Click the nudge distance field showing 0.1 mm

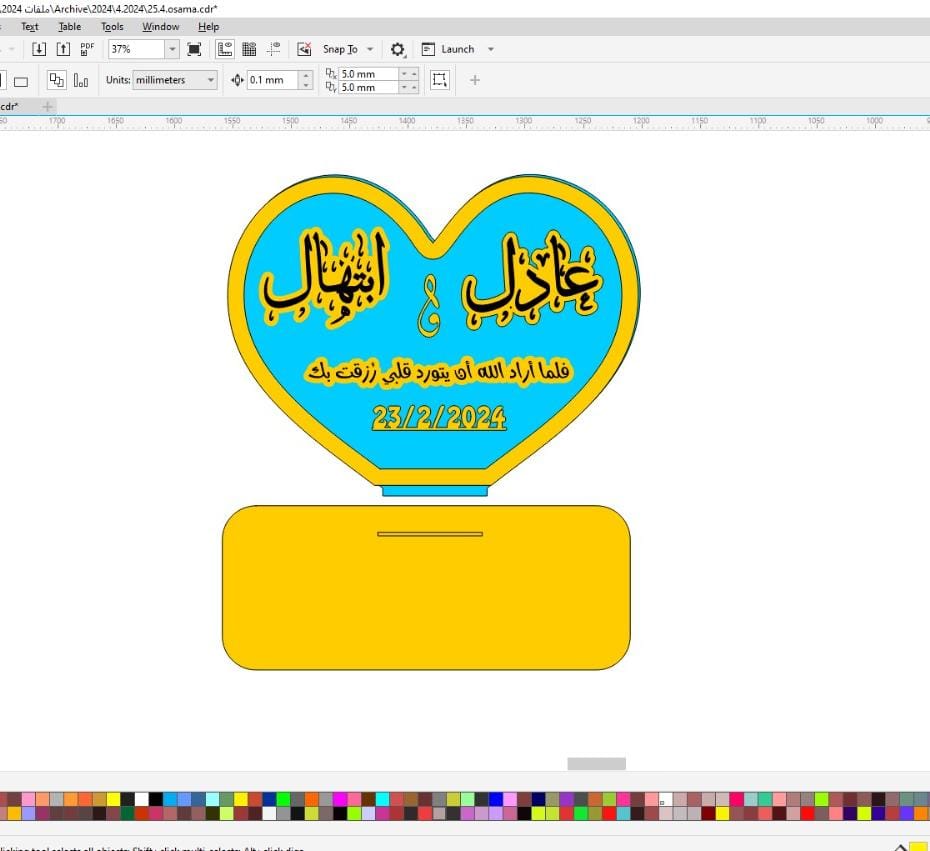[271, 80]
